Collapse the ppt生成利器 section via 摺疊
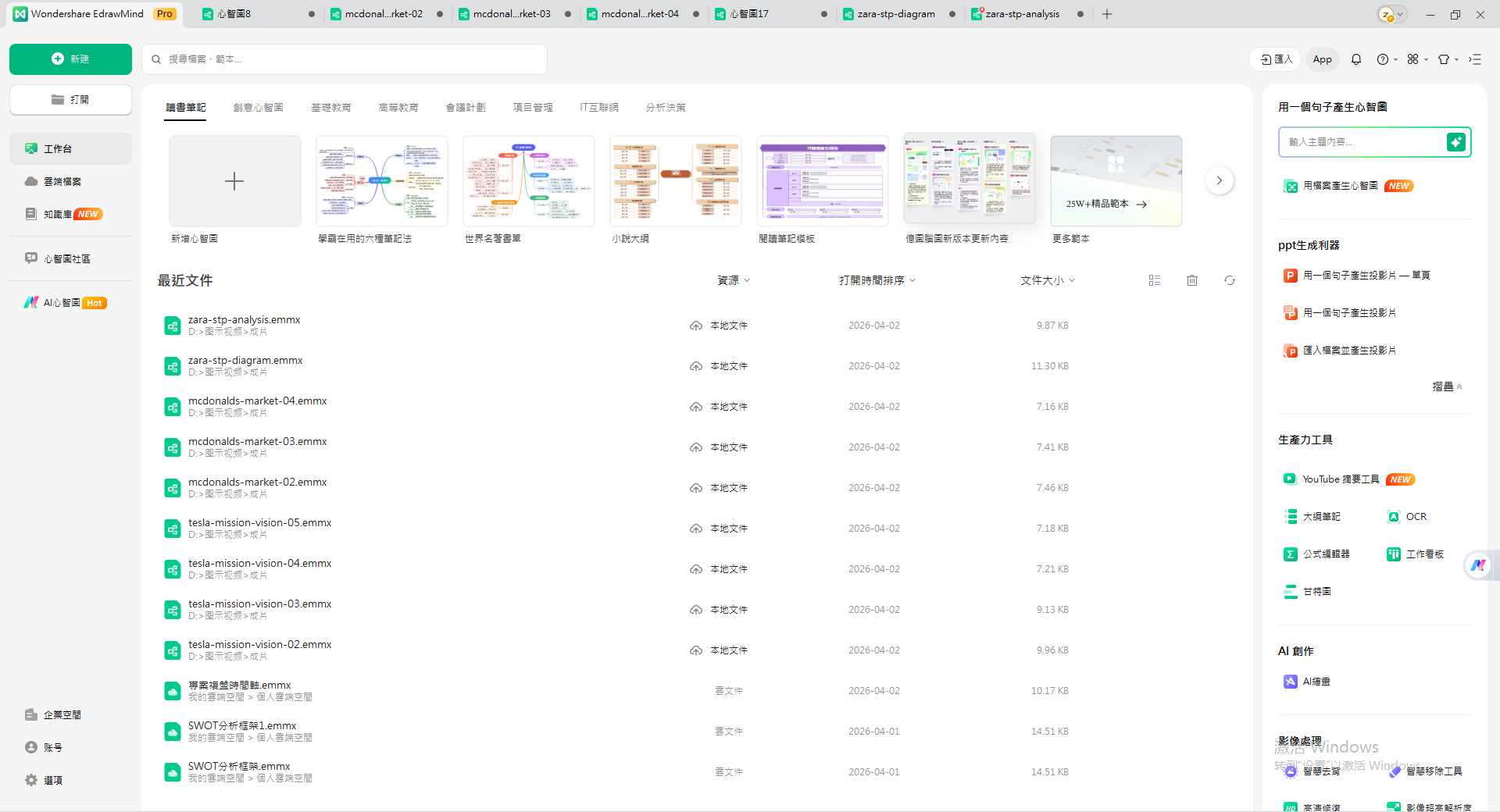The width and height of the screenshot is (1500, 812). 1445,386
